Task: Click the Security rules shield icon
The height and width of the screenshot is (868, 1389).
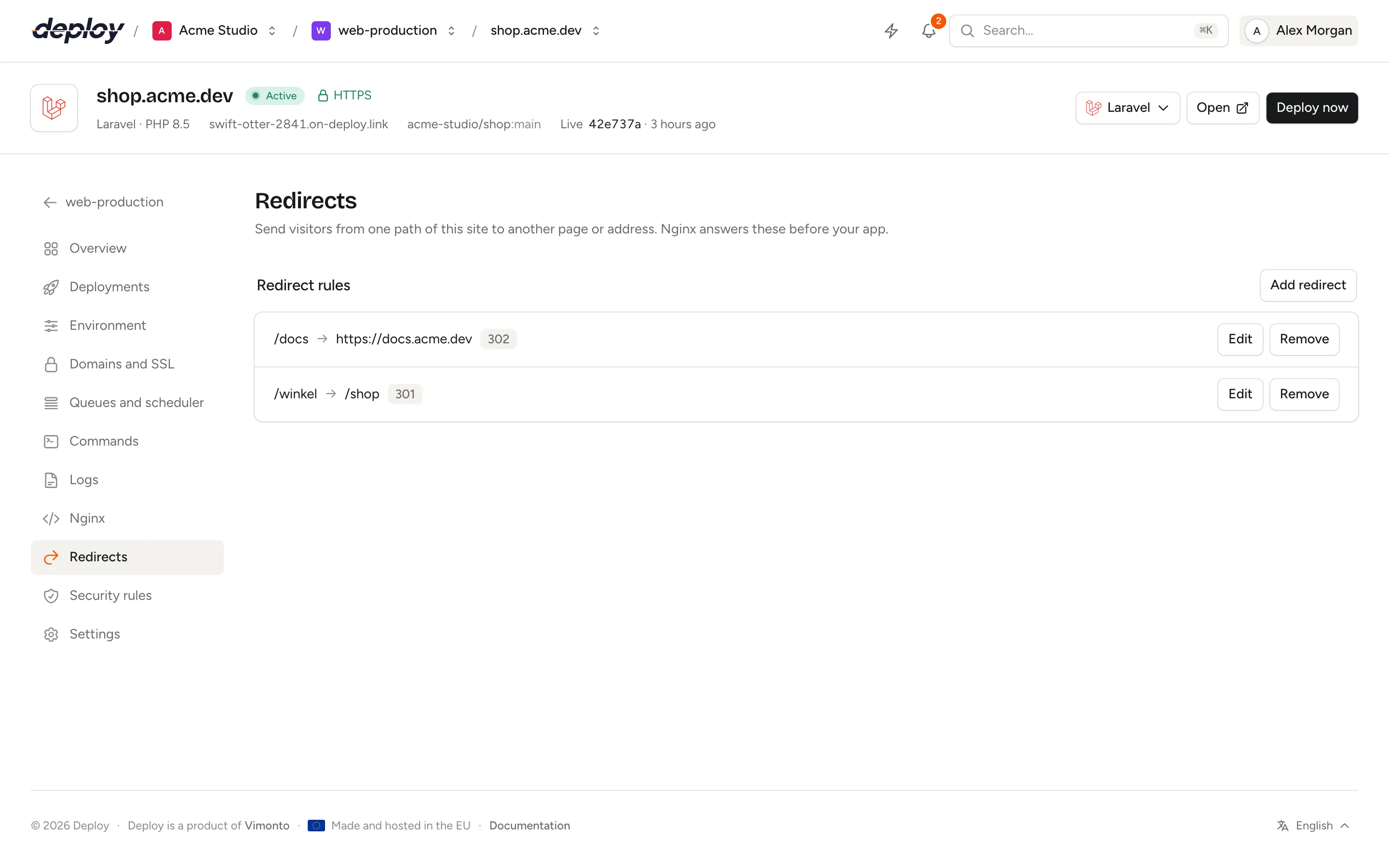Action: pos(51,596)
